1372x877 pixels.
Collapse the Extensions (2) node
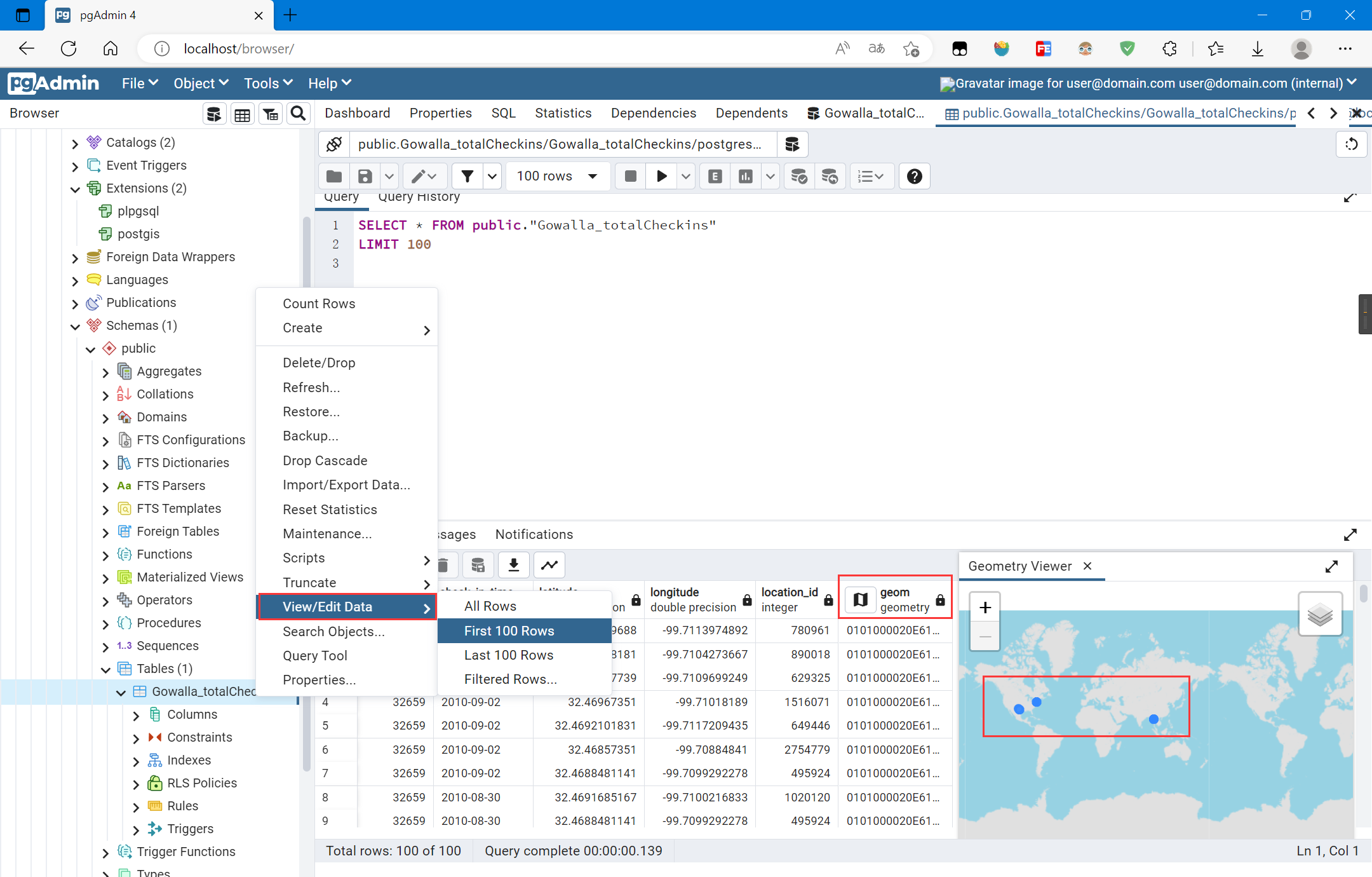(75, 189)
